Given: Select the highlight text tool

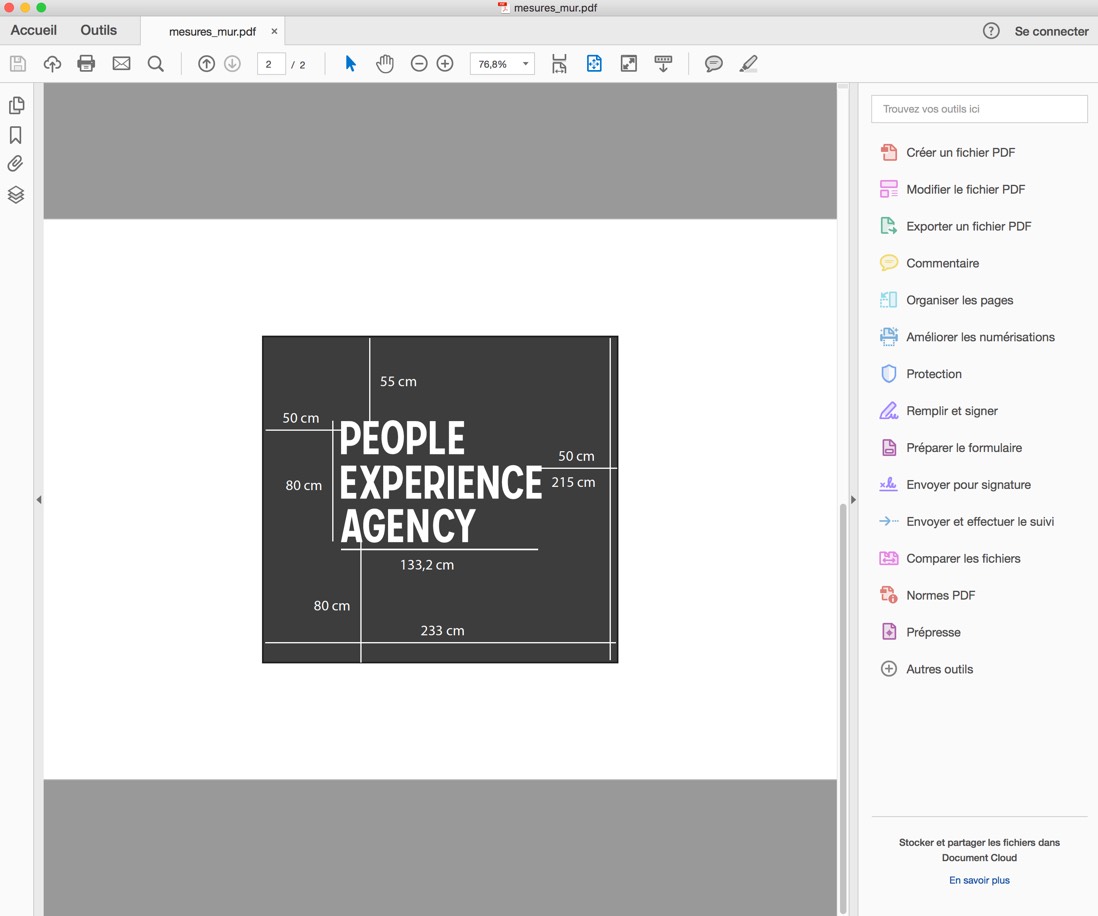Looking at the screenshot, I should pyautogui.click(x=749, y=64).
